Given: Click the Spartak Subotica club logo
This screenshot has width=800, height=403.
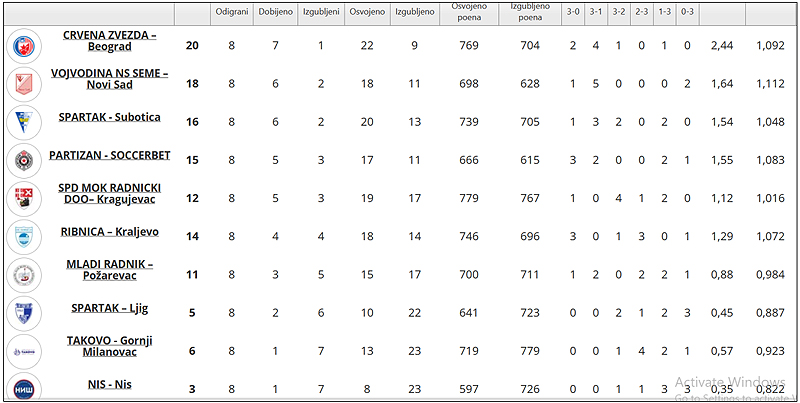Looking at the screenshot, I should tap(22, 122).
